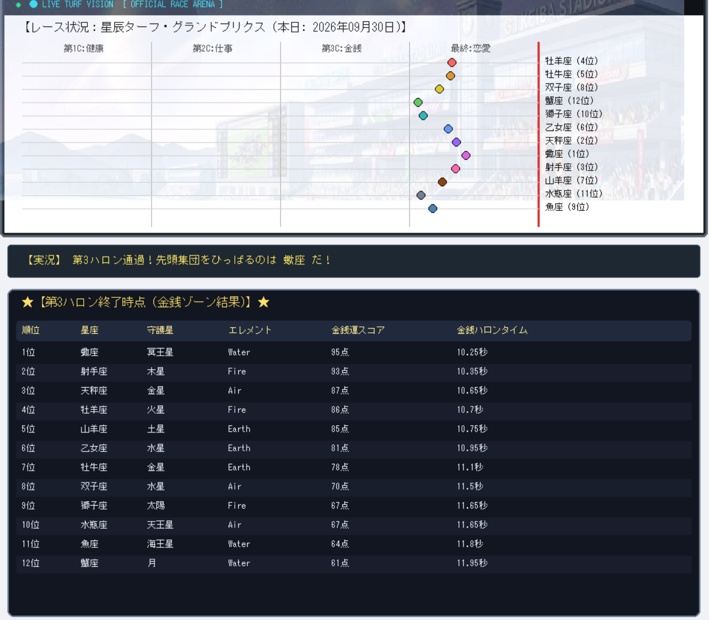Click the star icon left of 第3ハロン終了時点 heading

click(x=28, y=302)
